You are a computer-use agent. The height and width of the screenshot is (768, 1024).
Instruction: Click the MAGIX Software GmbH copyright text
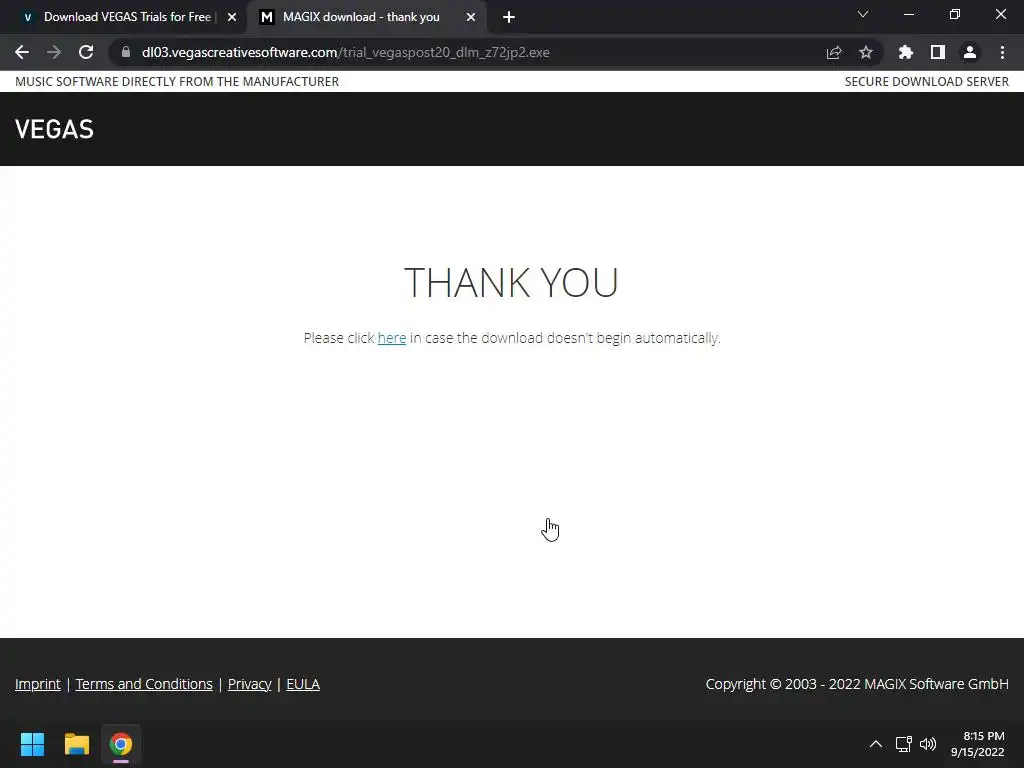(857, 684)
